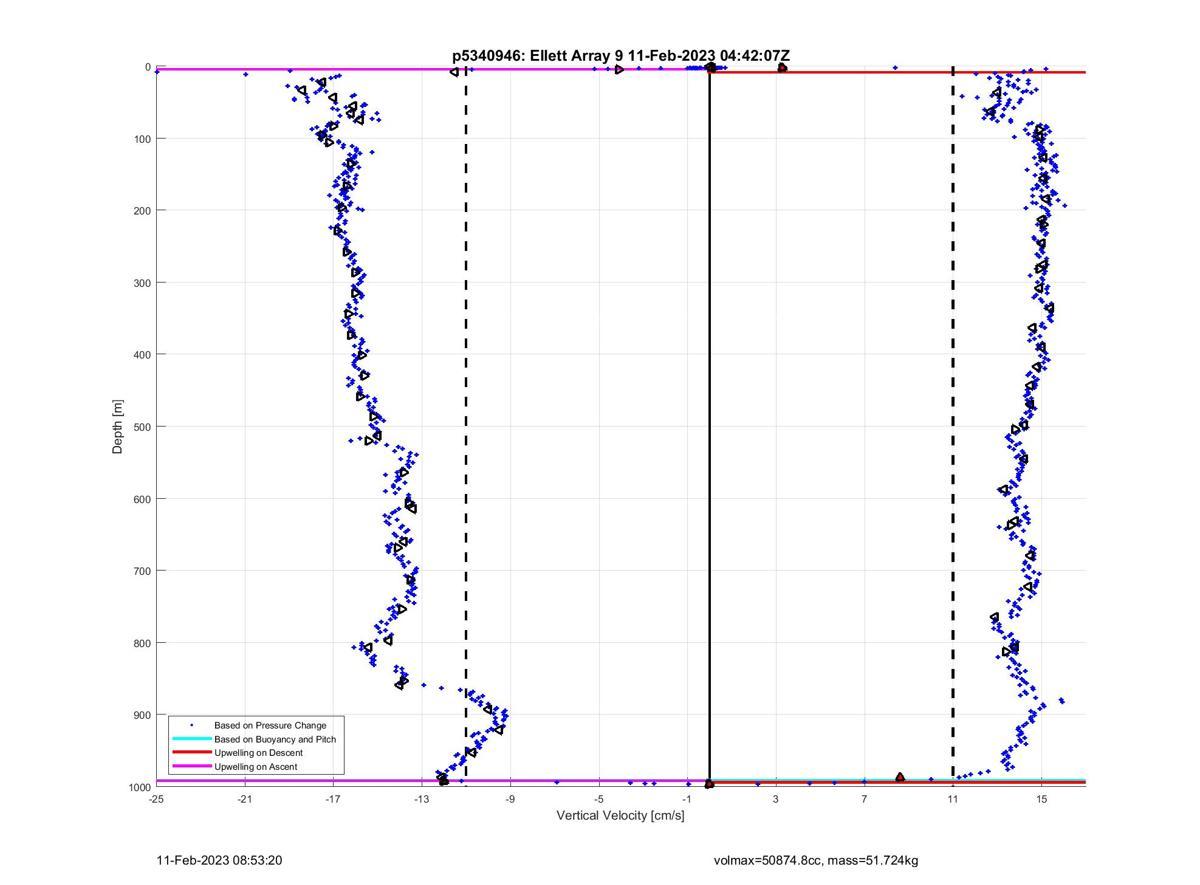The height and width of the screenshot is (885, 1200).
Task: Click the plot title 'p5340946: Ellett Array 9'
Action: click(x=538, y=56)
